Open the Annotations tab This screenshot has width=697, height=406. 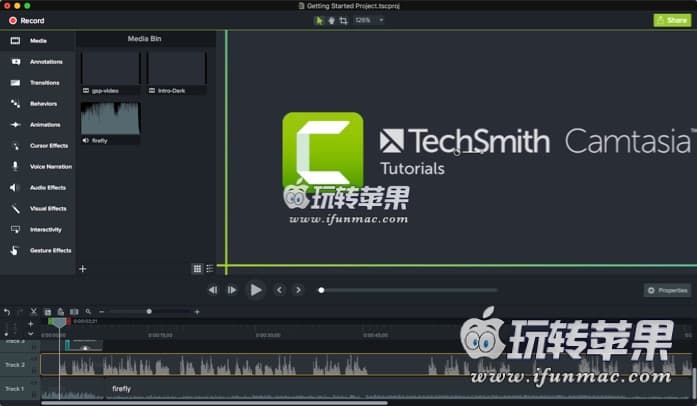37,62
